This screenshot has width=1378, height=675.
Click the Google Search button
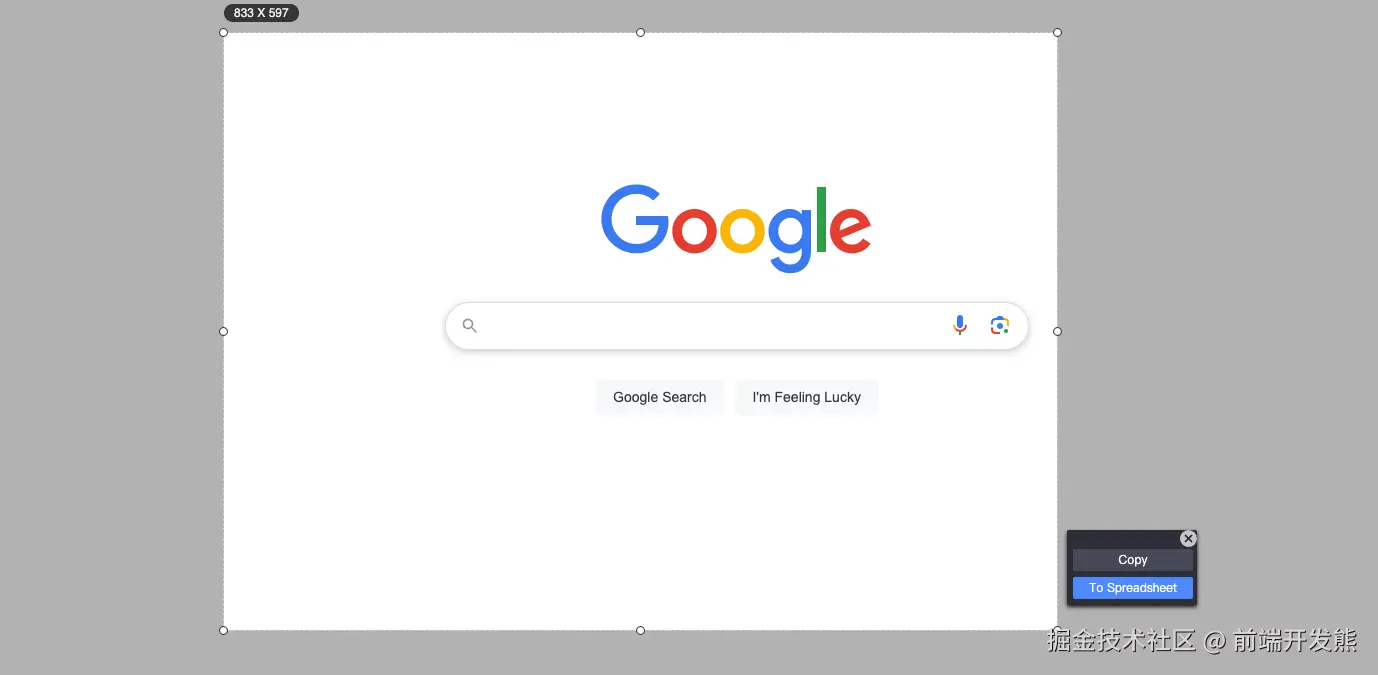click(660, 397)
